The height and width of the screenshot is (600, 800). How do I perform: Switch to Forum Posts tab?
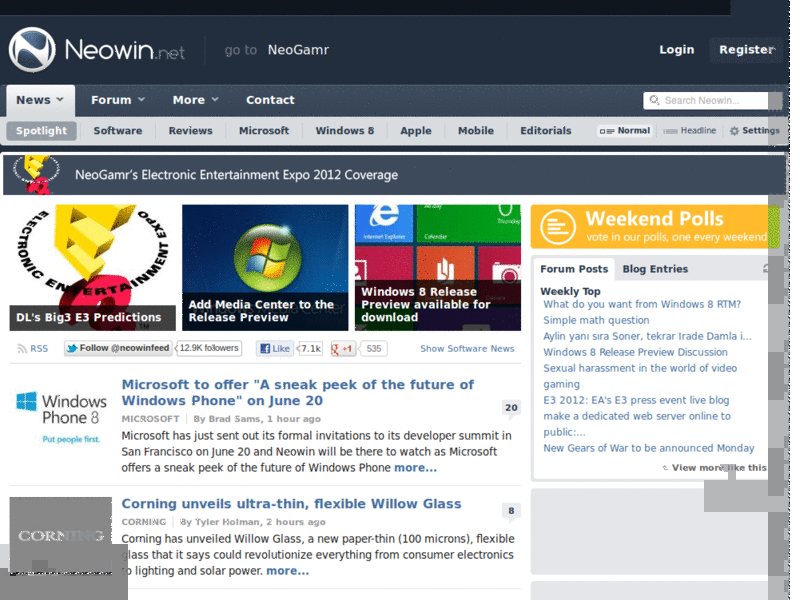tap(574, 269)
